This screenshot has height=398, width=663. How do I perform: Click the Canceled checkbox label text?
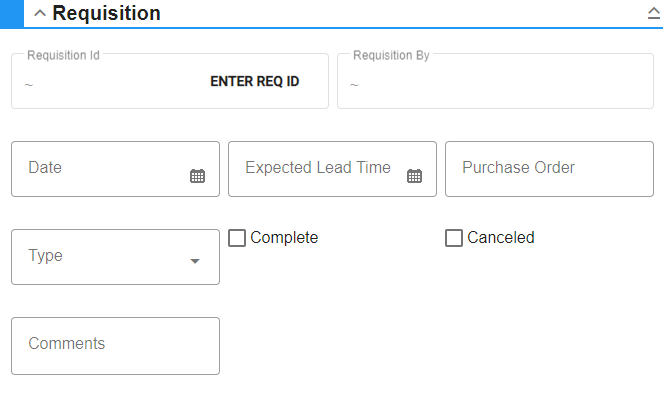[501, 238]
